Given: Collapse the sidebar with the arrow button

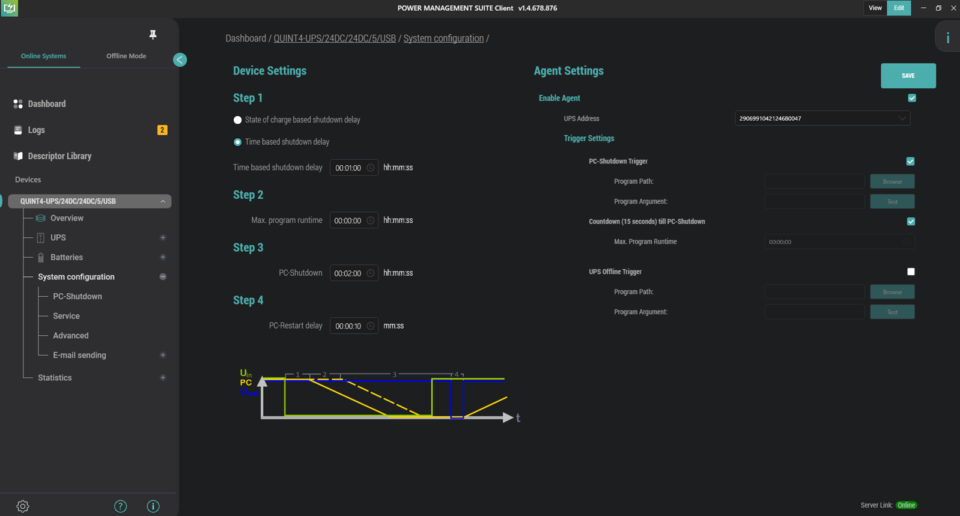Looking at the screenshot, I should (x=180, y=59).
